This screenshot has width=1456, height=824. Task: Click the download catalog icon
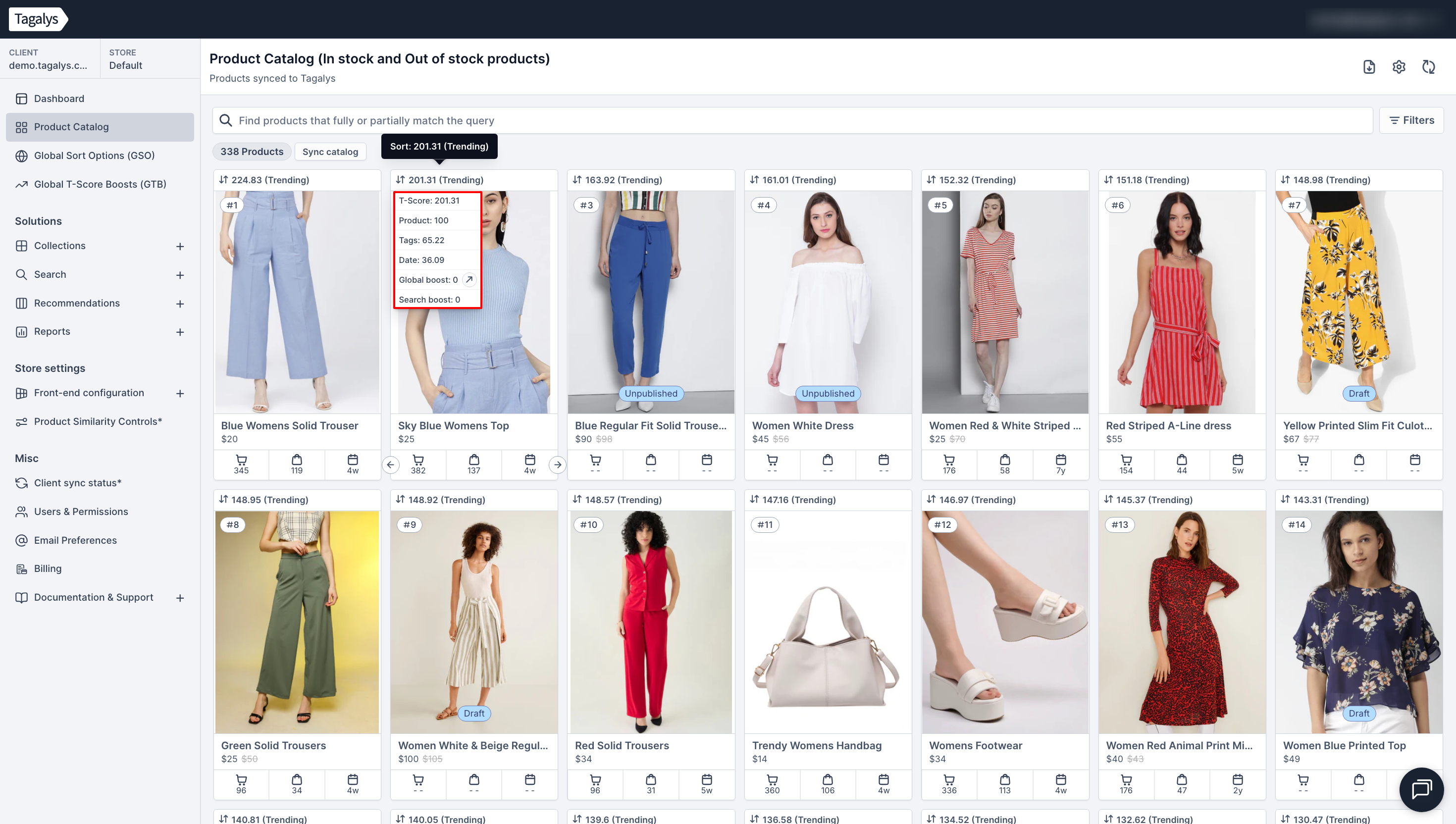[x=1368, y=67]
